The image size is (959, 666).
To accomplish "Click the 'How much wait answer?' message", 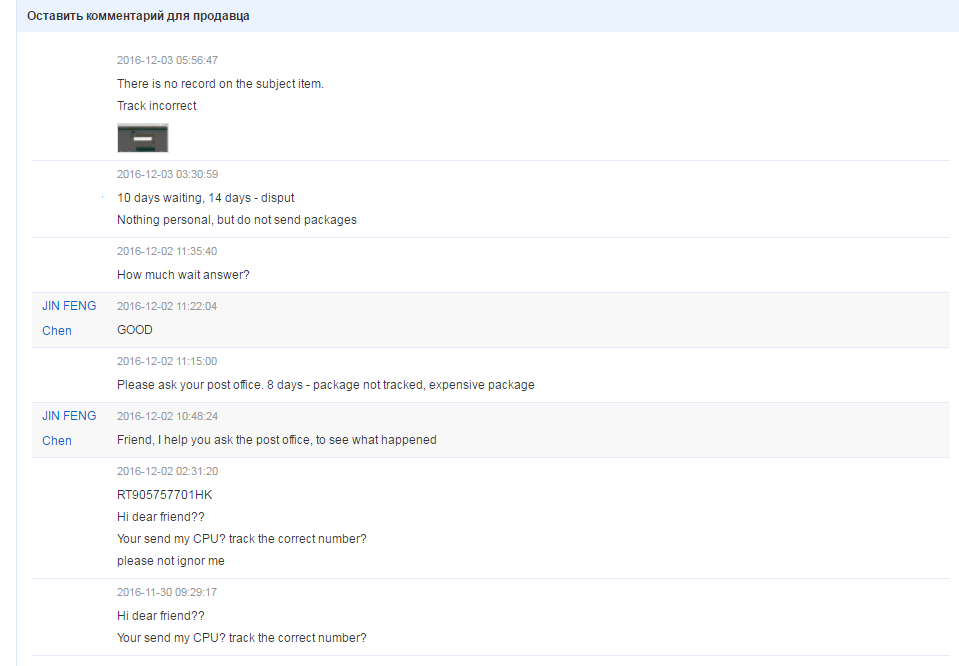I will click(183, 275).
